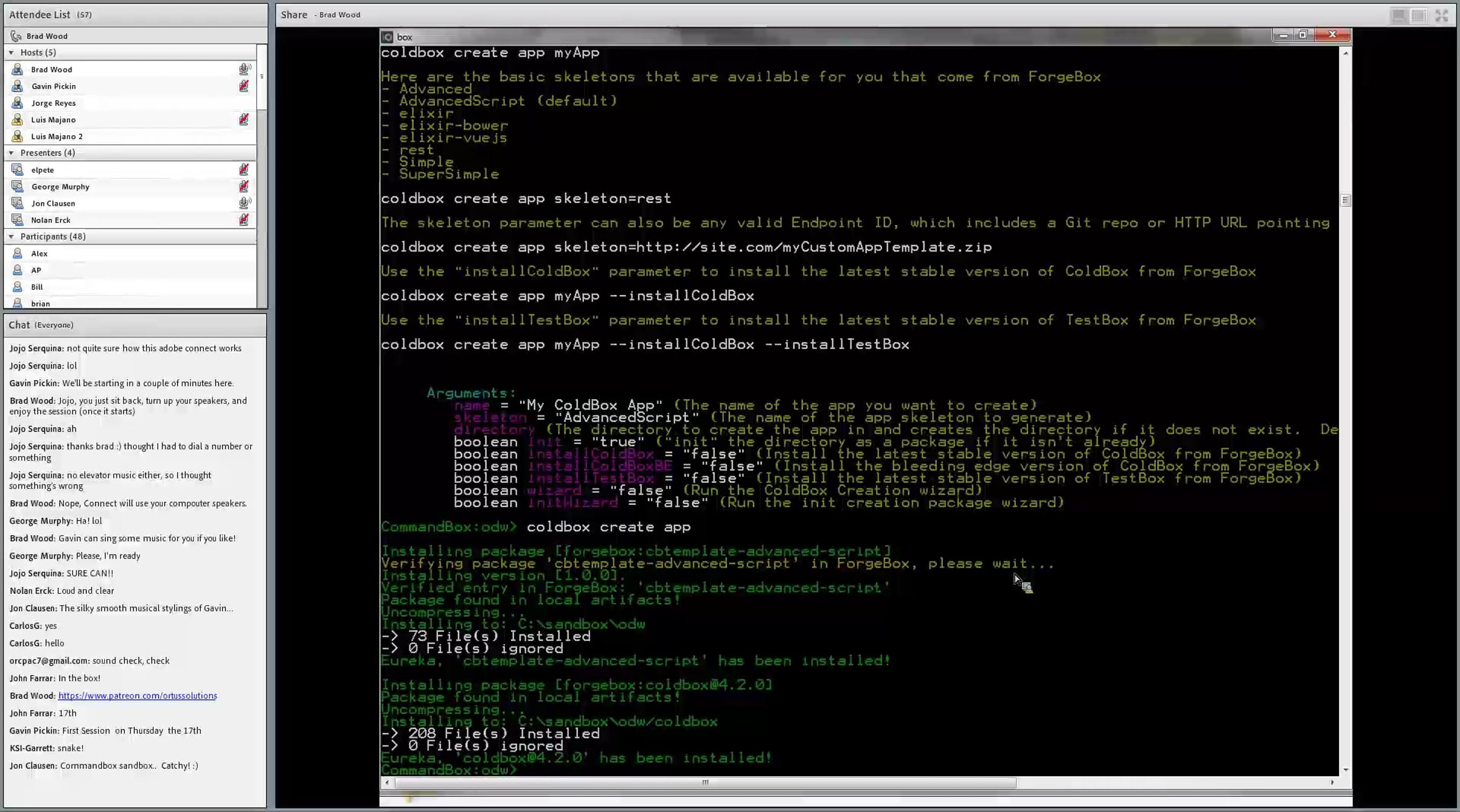Click the terminal's scroll up arrow
Image resolution: width=1460 pixels, height=812 pixels.
pyautogui.click(x=1345, y=54)
